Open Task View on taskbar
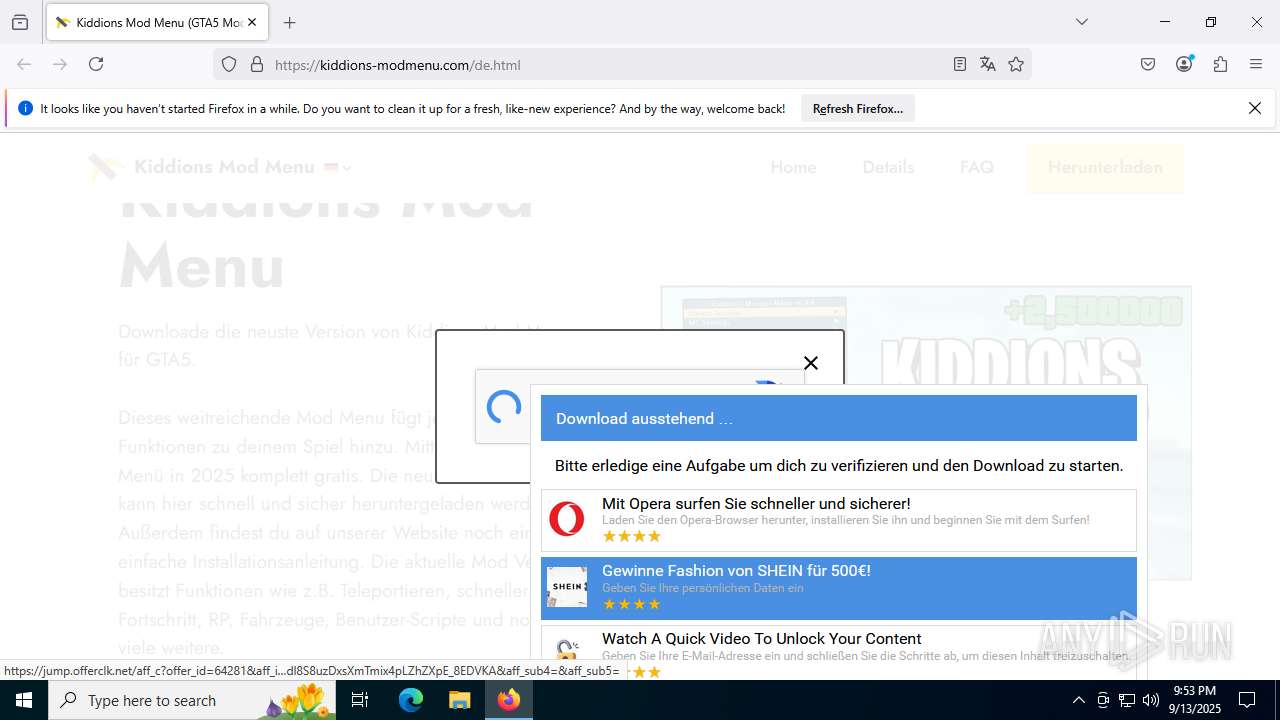Screen dimensions: 1280x720 360,700
